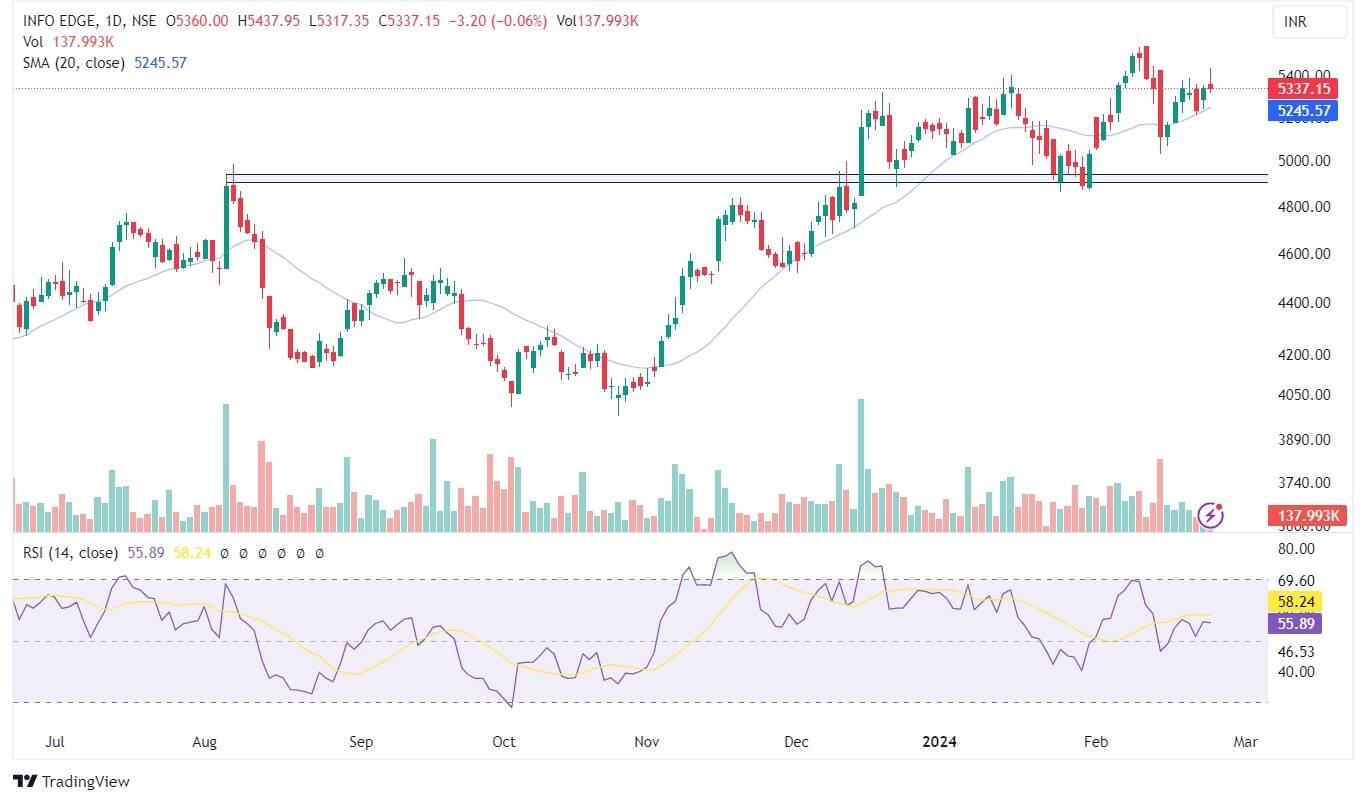This screenshot has width=1366, height=803.
Task: Open the INR currency selector
Action: point(1309,22)
